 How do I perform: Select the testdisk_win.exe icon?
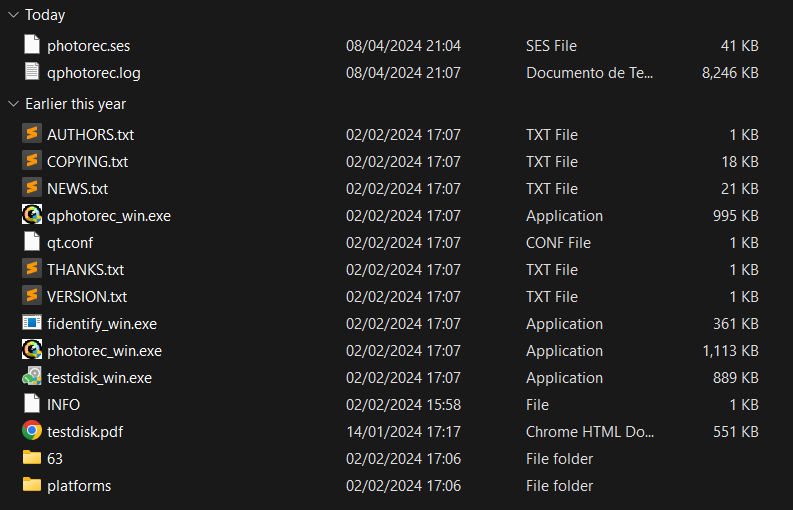tap(32, 377)
